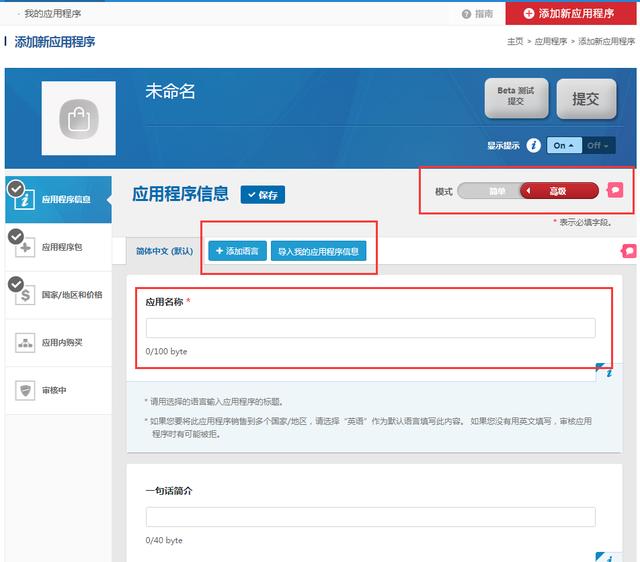
Task: Click the info icon in 应用程序信息 sidebar item
Action: 24,200
